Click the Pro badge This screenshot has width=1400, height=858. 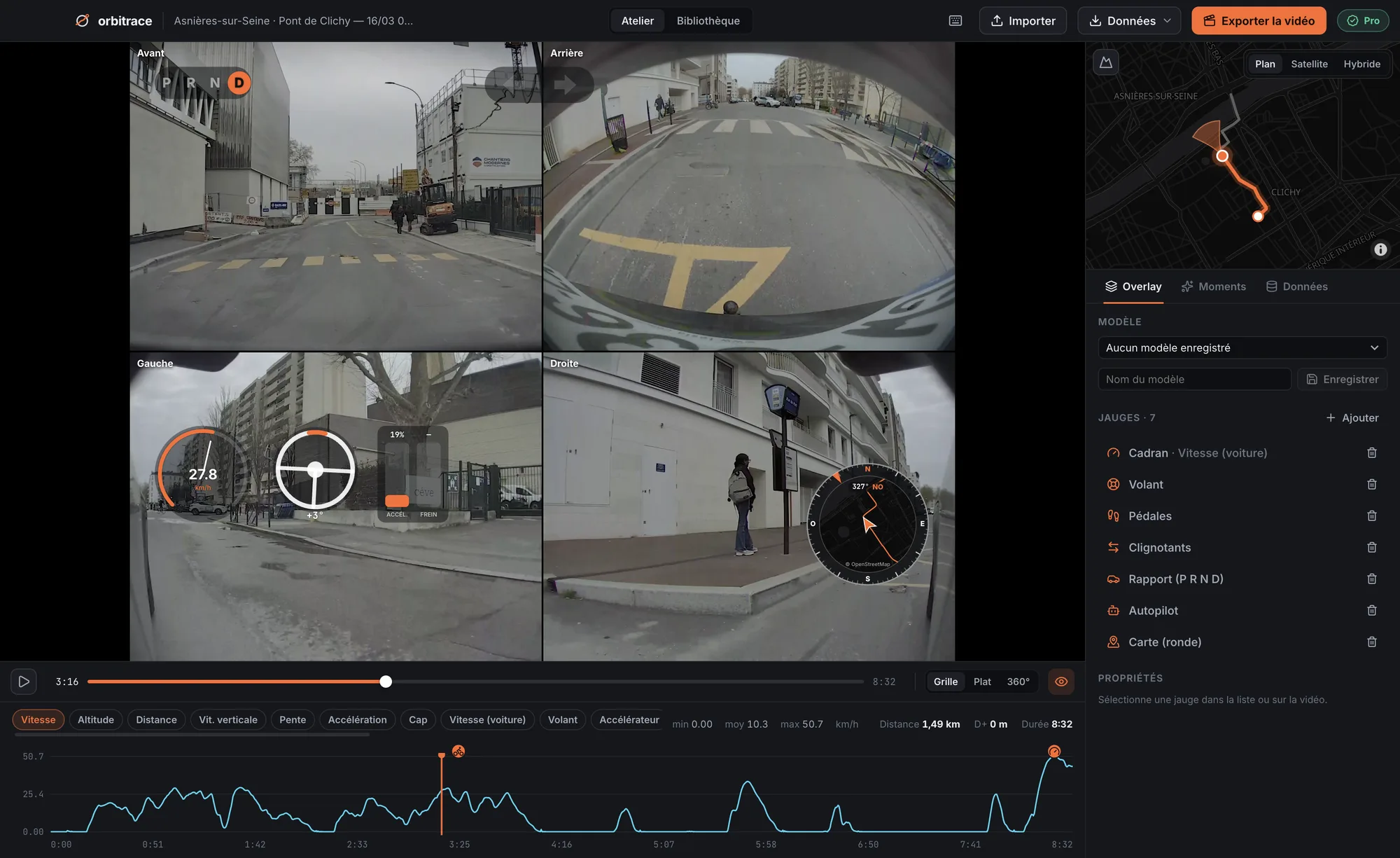(x=1363, y=20)
